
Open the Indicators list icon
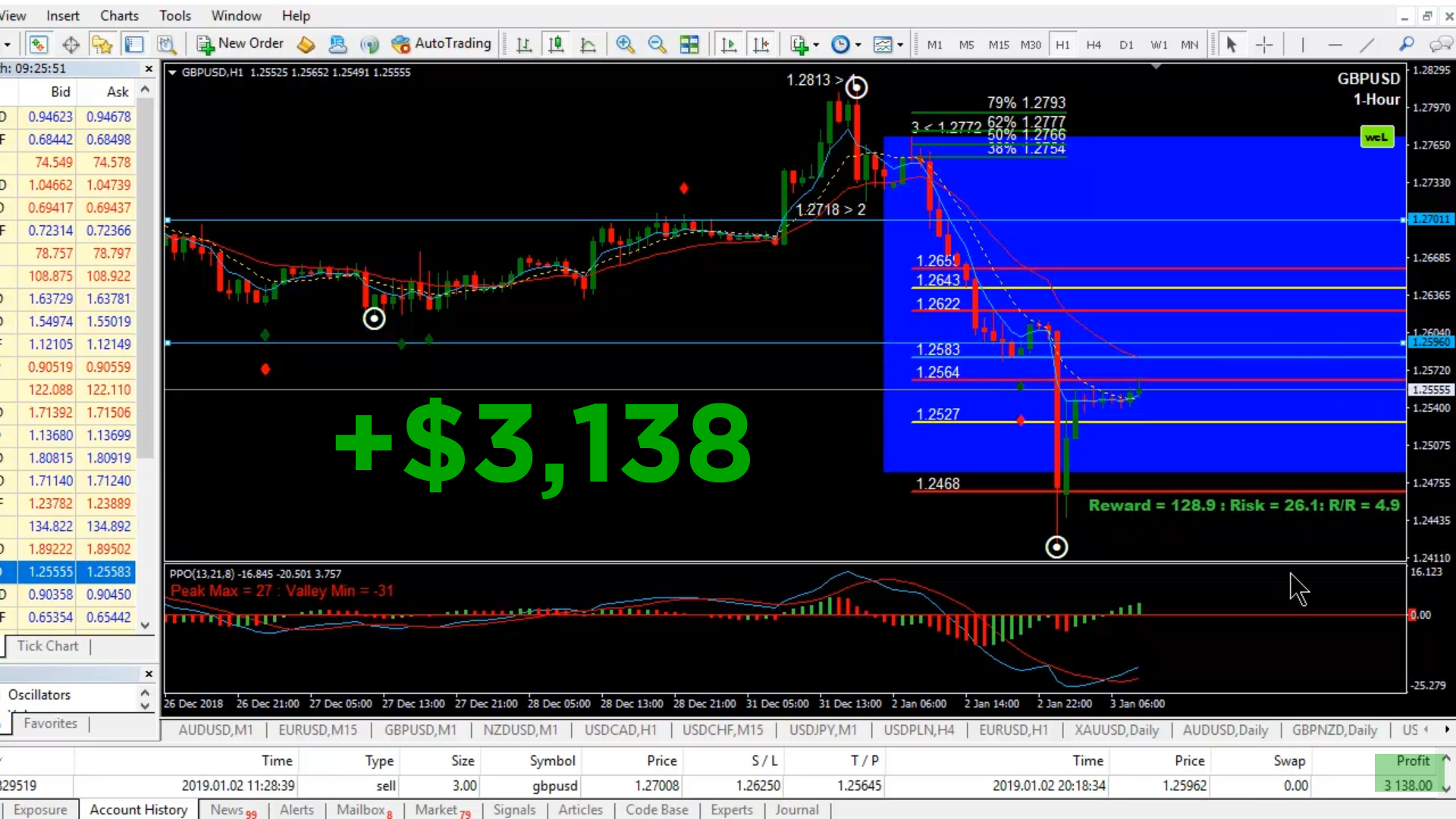click(x=799, y=45)
